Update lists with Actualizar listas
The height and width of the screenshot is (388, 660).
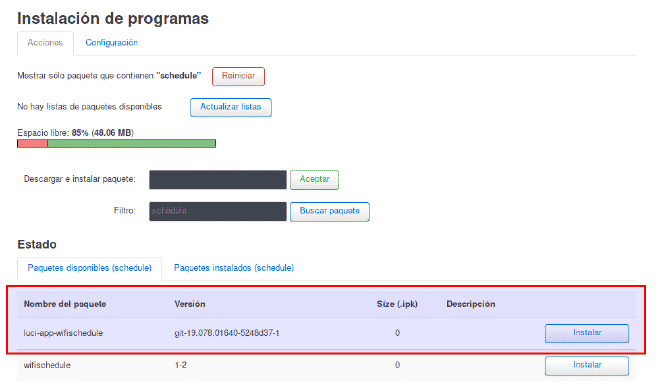[x=231, y=107]
